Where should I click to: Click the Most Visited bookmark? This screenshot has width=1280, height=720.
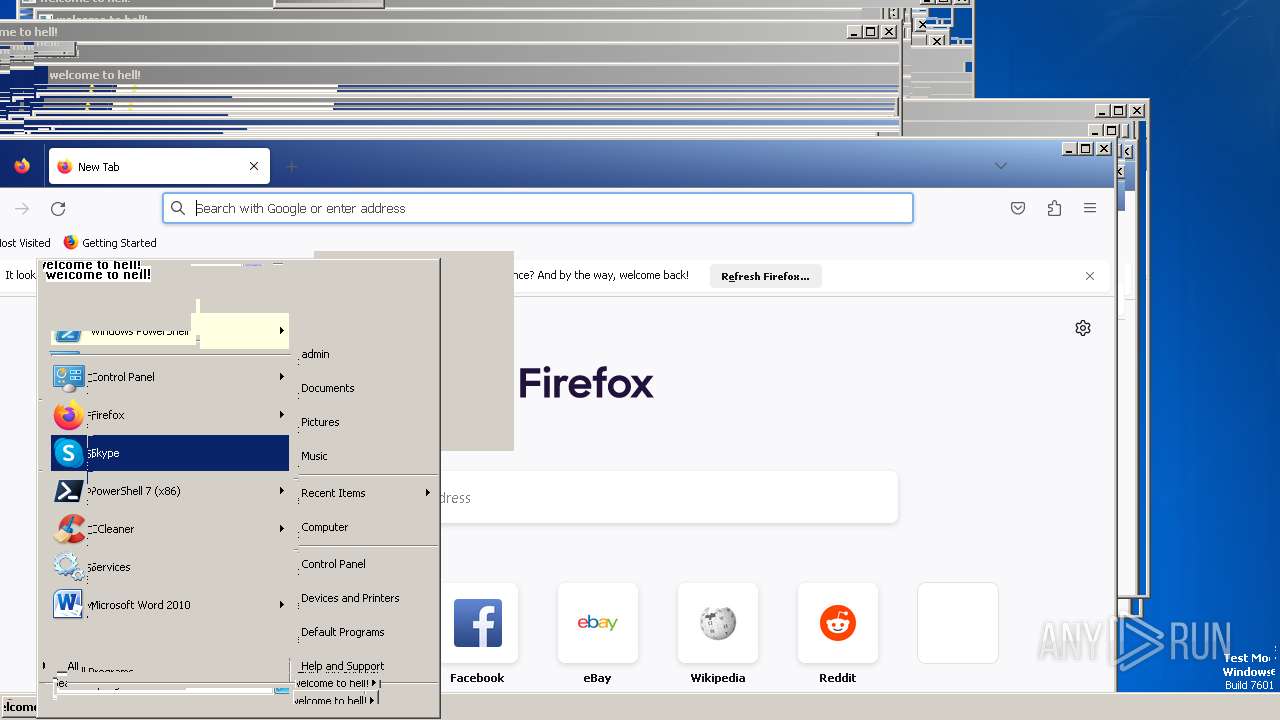(25, 243)
